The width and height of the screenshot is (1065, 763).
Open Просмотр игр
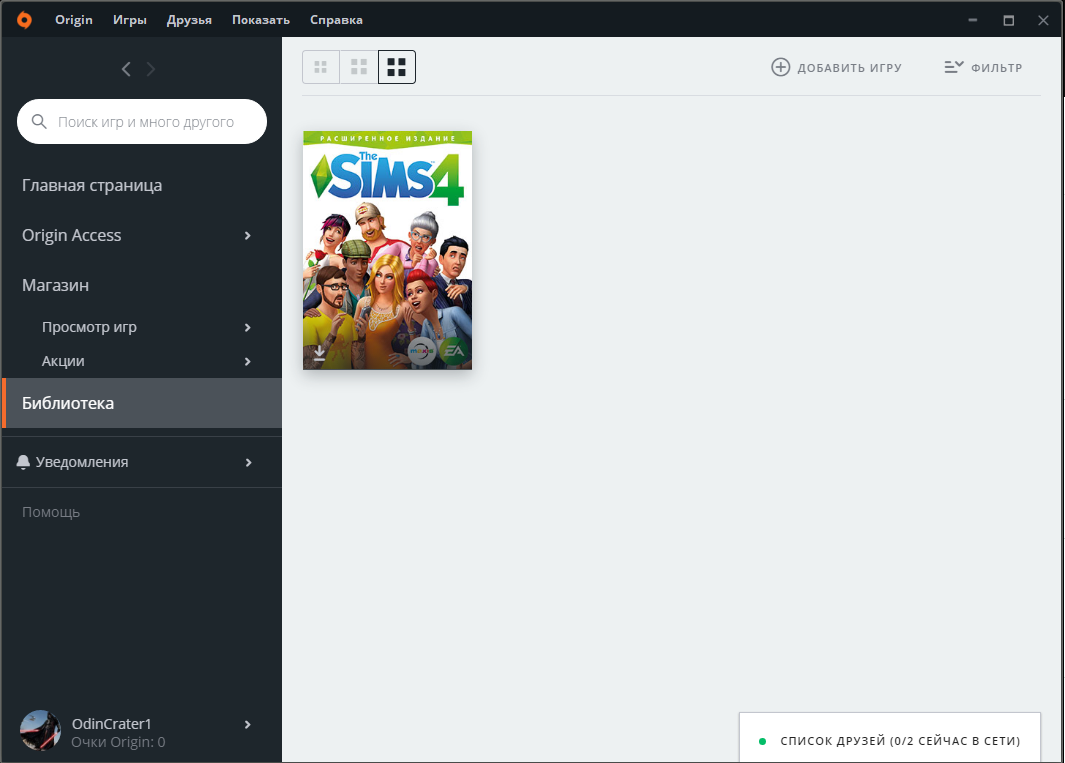pyautogui.click(x=90, y=327)
